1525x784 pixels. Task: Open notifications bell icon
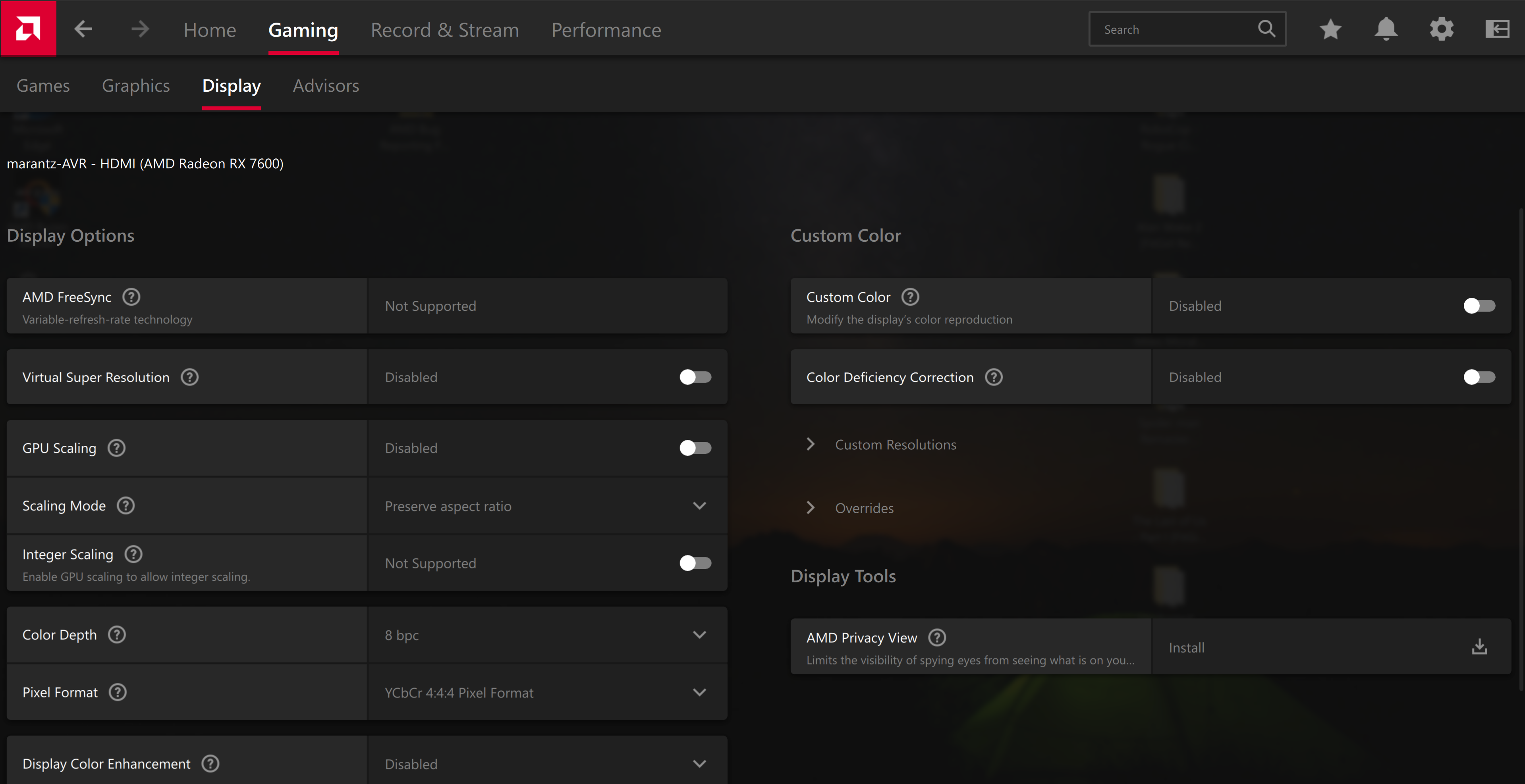(x=1385, y=29)
